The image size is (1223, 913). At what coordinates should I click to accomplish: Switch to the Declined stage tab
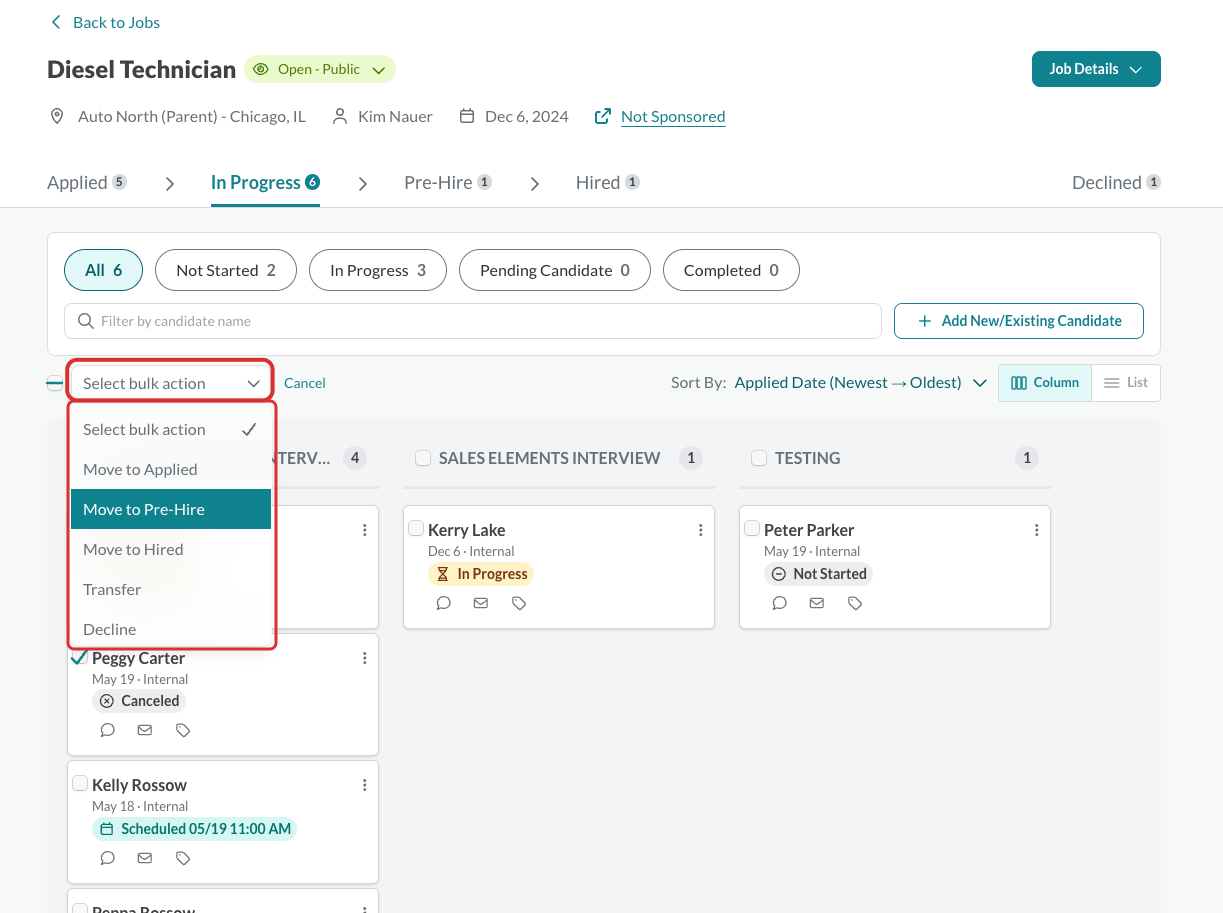(1116, 182)
